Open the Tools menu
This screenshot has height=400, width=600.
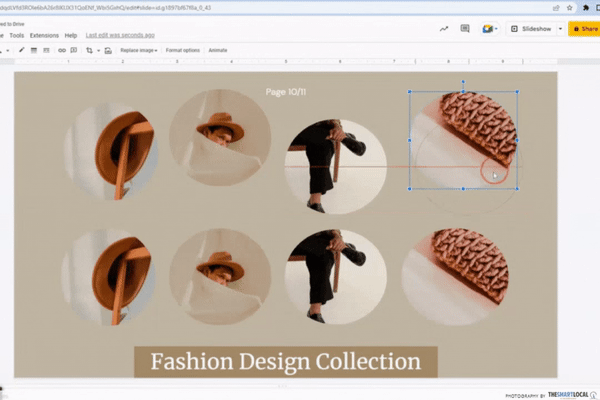tap(16, 35)
